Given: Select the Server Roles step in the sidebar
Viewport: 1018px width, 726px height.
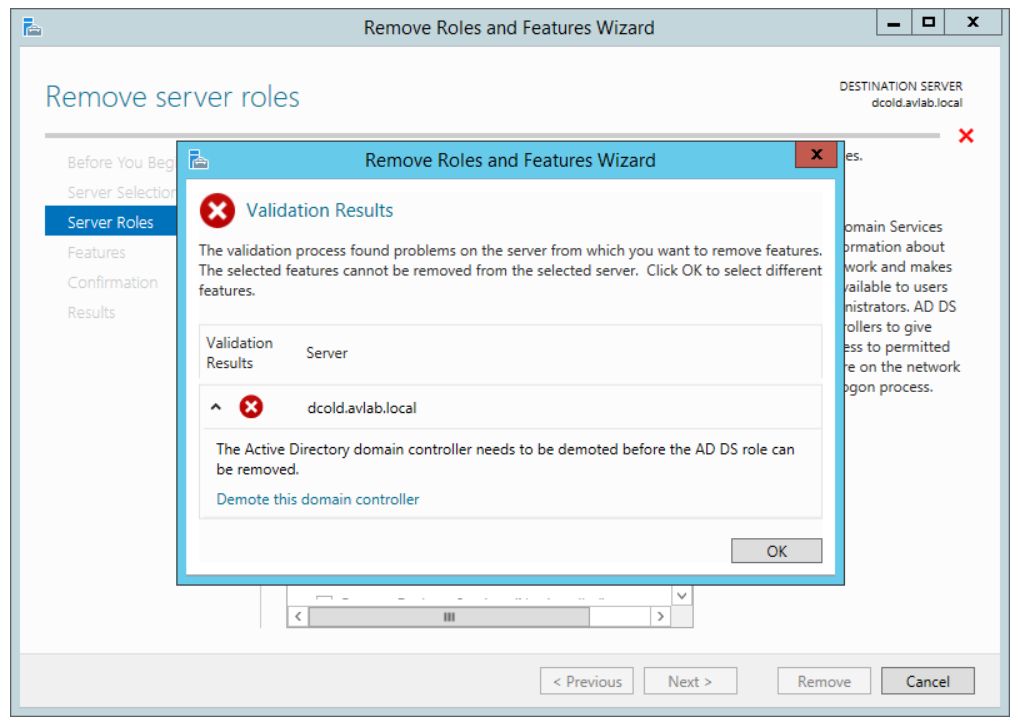Looking at the screenshot, I should 110,221.
